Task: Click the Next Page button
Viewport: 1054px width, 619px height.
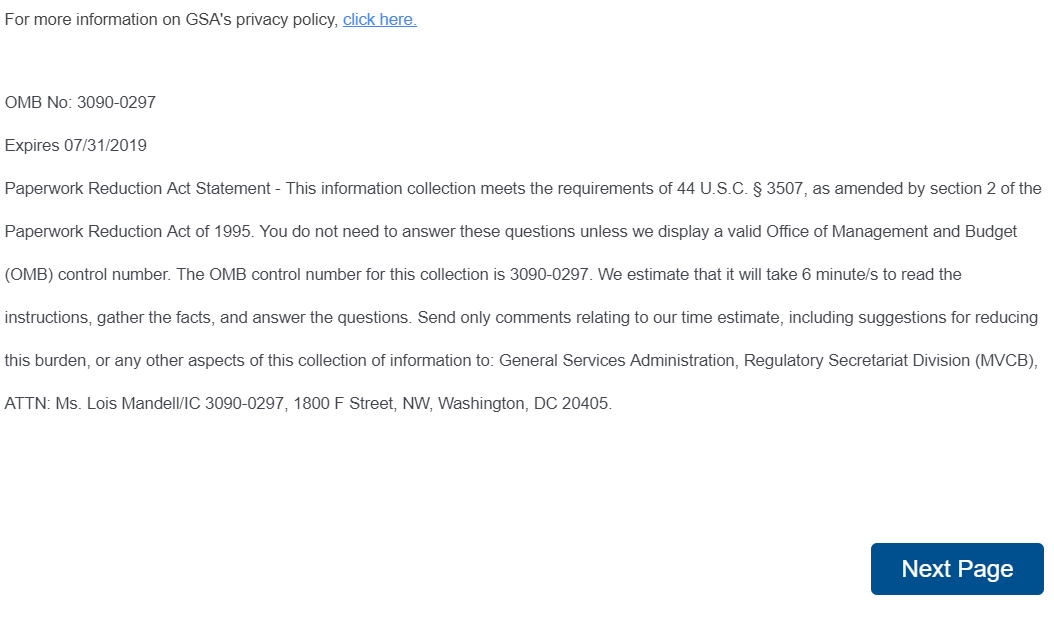Action: [957, 569]
